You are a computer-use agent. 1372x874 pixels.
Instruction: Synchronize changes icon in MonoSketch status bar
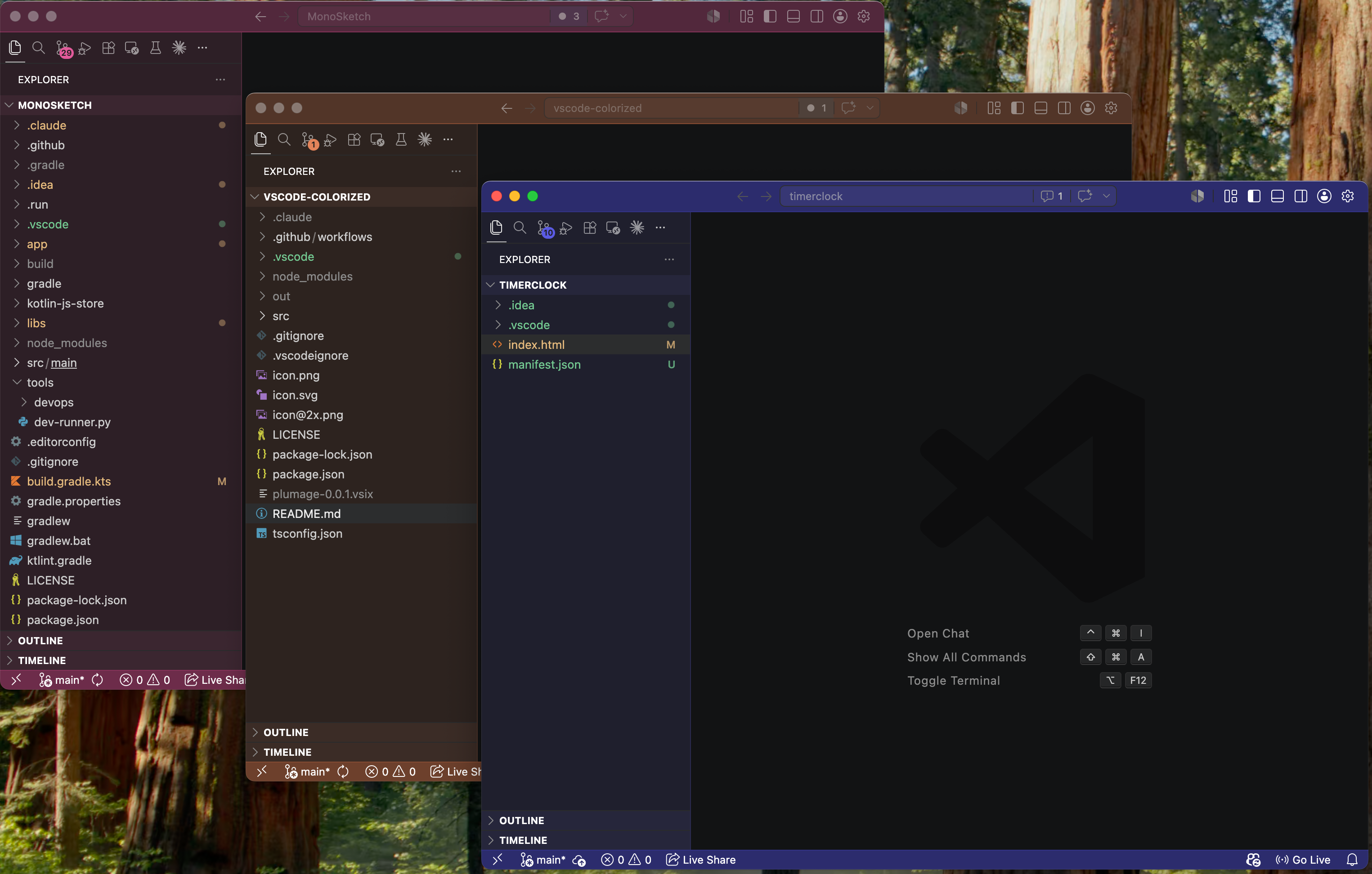(x=98, y=680)
